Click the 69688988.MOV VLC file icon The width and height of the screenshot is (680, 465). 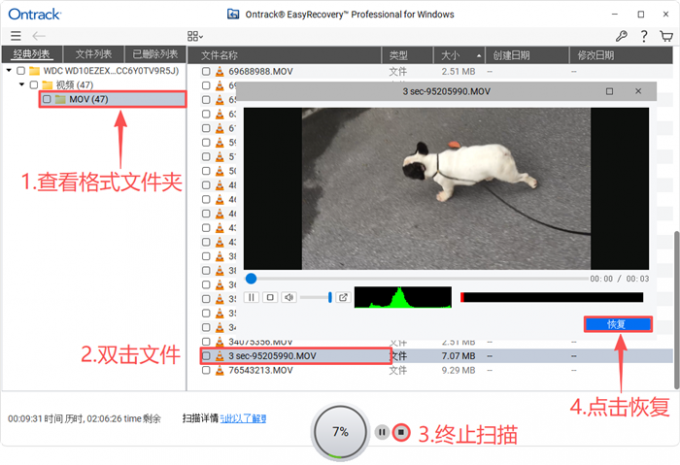click(x=220, y=72)
